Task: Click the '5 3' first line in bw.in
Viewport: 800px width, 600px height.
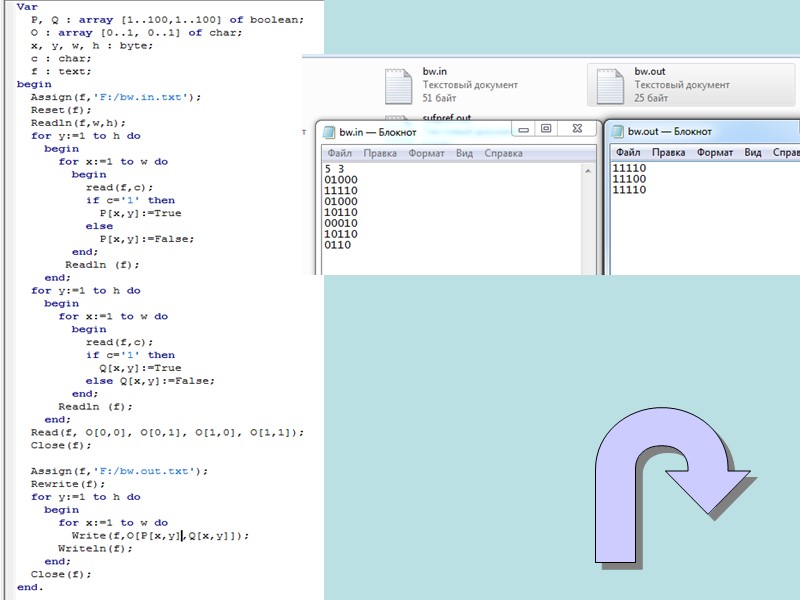Action: [334, 169]
